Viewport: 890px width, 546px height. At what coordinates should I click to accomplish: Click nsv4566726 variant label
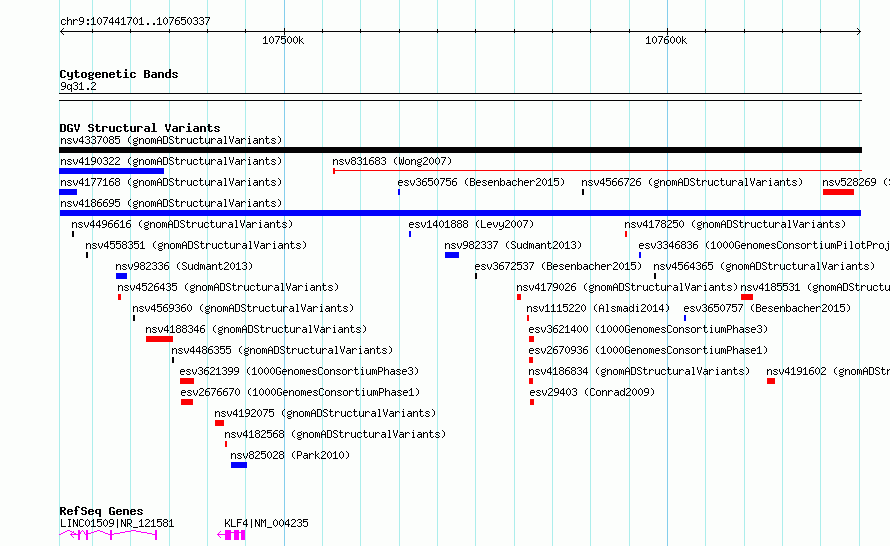[692, 182]
